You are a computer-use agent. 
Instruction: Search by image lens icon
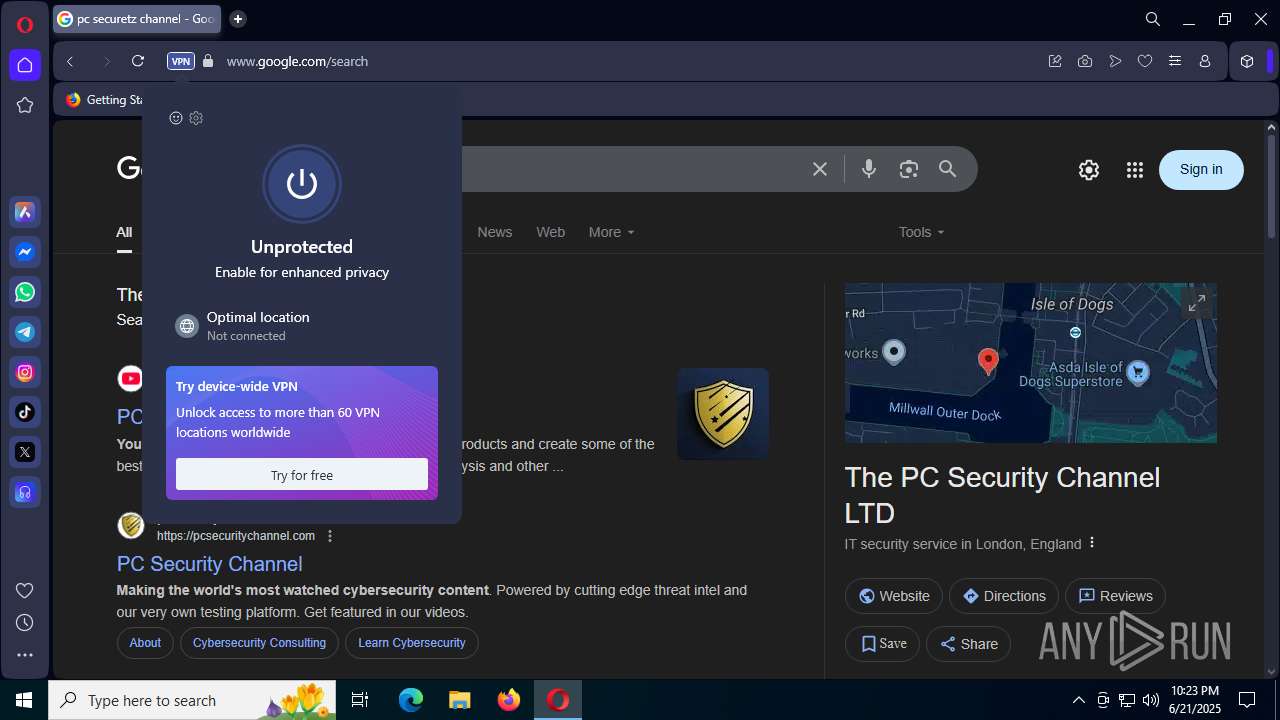click(x=908, y=169)
